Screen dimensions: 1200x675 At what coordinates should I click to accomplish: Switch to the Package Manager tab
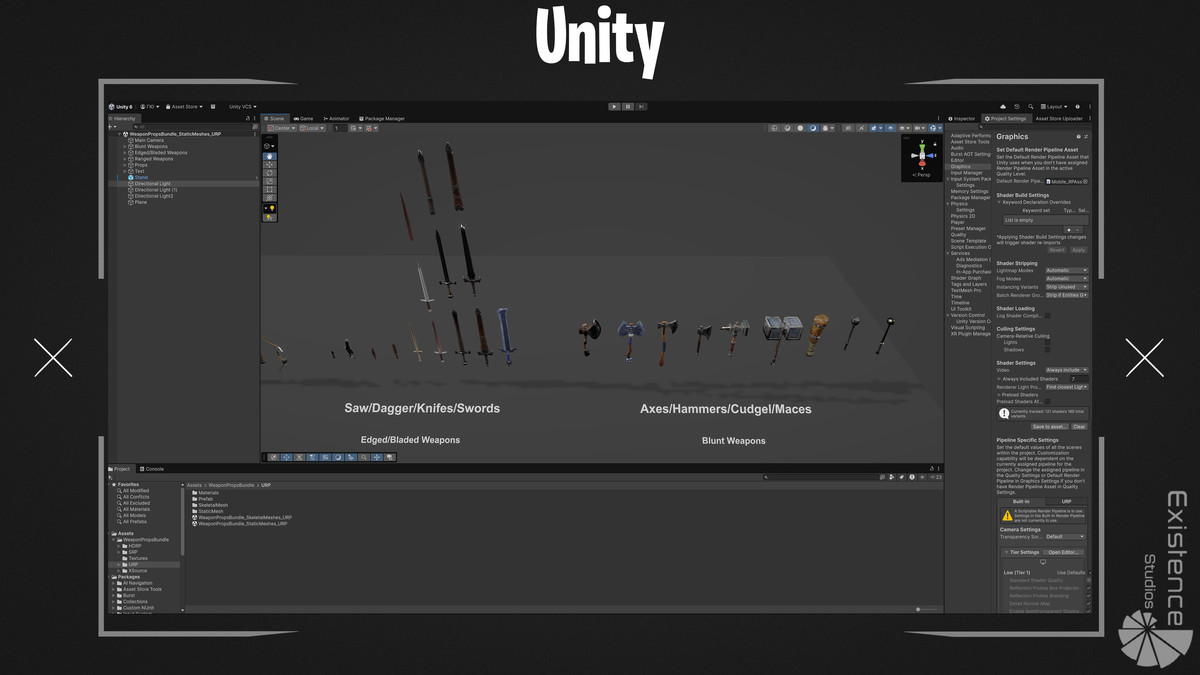tap(382, 118)
